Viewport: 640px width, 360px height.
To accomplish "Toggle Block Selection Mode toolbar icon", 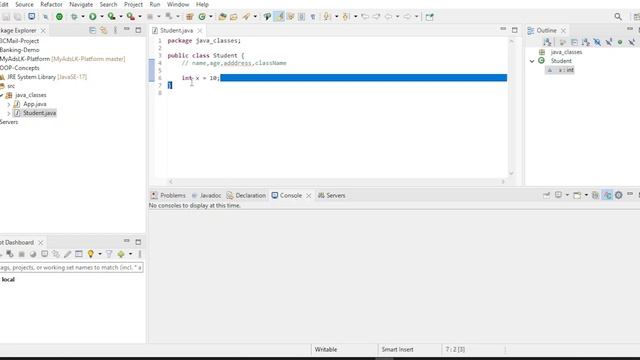I will (301, 17).
